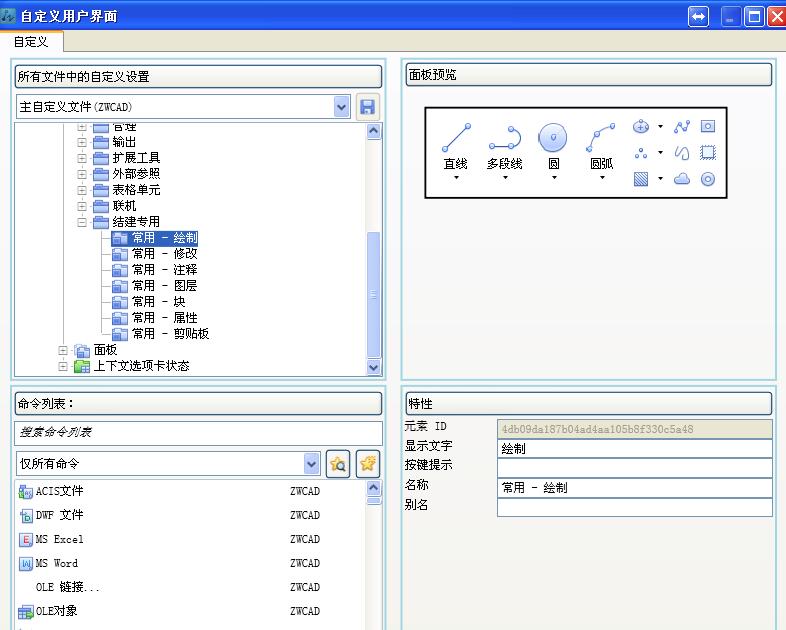Open the 仅所有命令 filter dropdown
The image size is (786, 630).
(311, 464)
